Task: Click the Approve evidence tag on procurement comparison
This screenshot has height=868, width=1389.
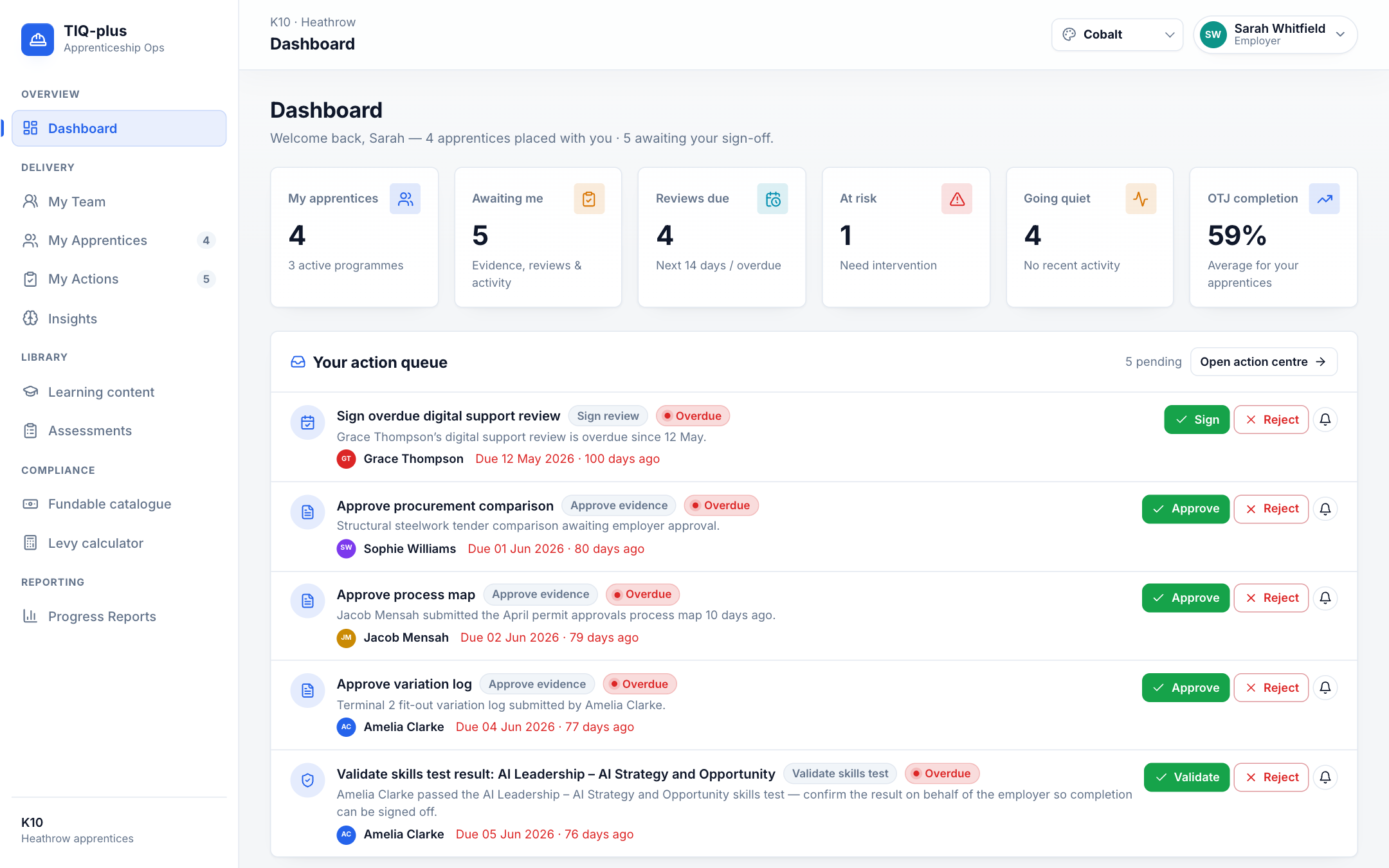Action: 619,505
